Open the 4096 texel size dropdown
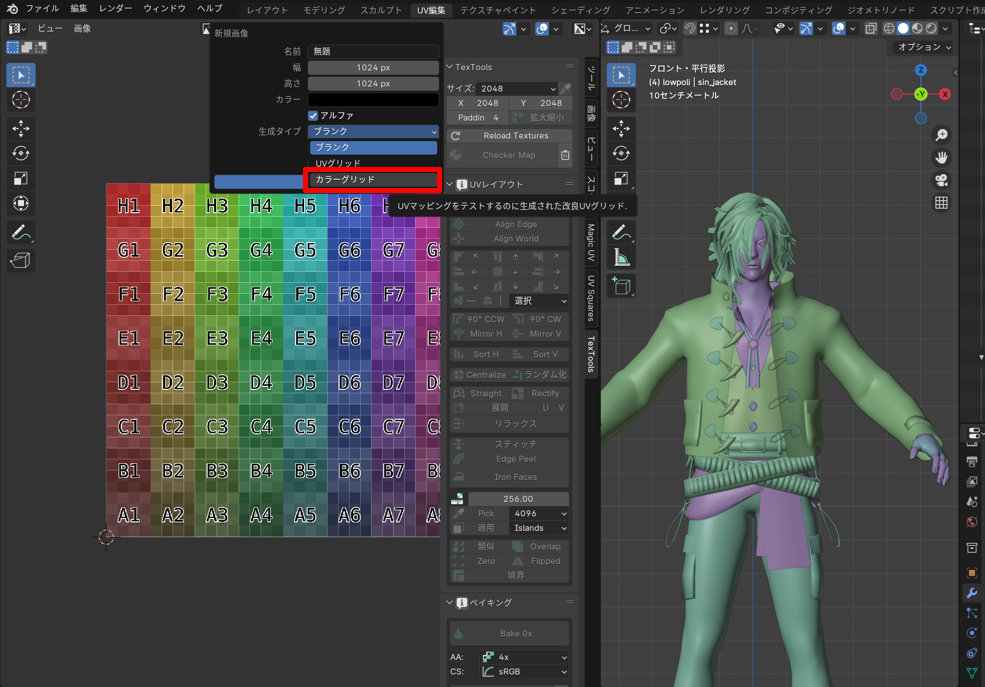The width and height of the screenshot is (985, 687). [540, 514]
